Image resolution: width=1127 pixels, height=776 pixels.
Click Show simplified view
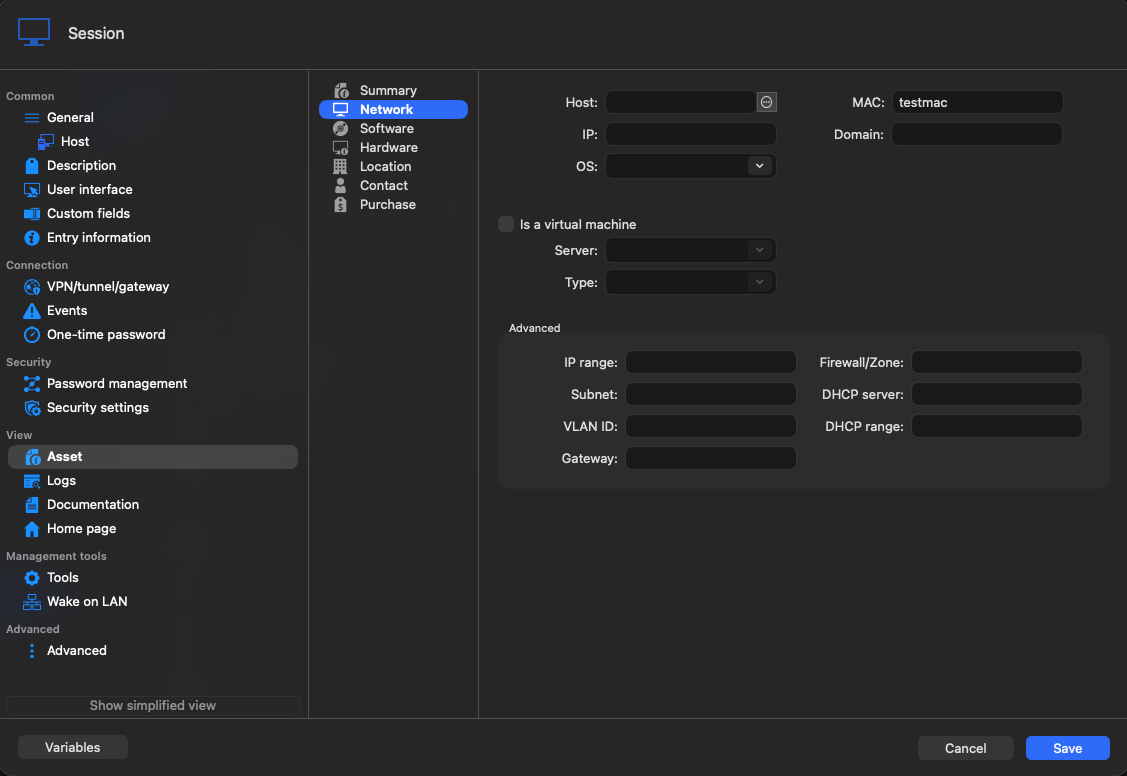pyautogui.click(x=152, y=706)
